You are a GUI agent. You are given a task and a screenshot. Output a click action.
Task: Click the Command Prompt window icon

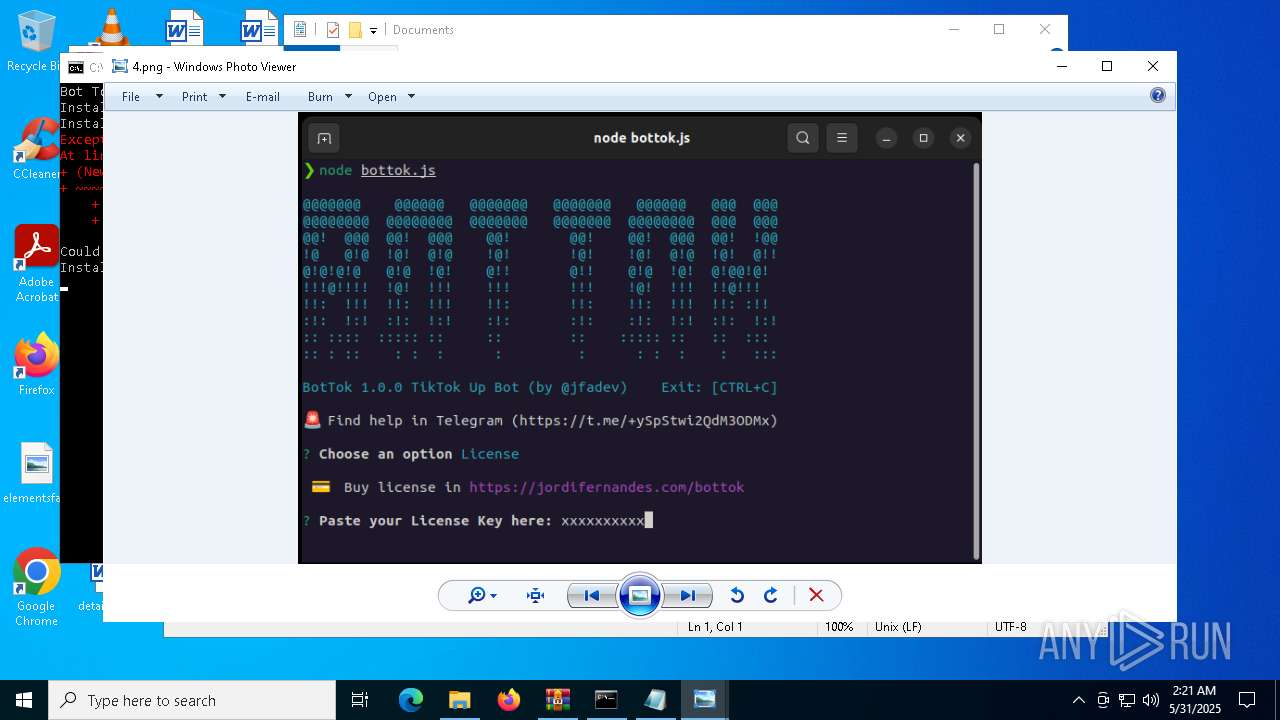(x=76, y=67)
